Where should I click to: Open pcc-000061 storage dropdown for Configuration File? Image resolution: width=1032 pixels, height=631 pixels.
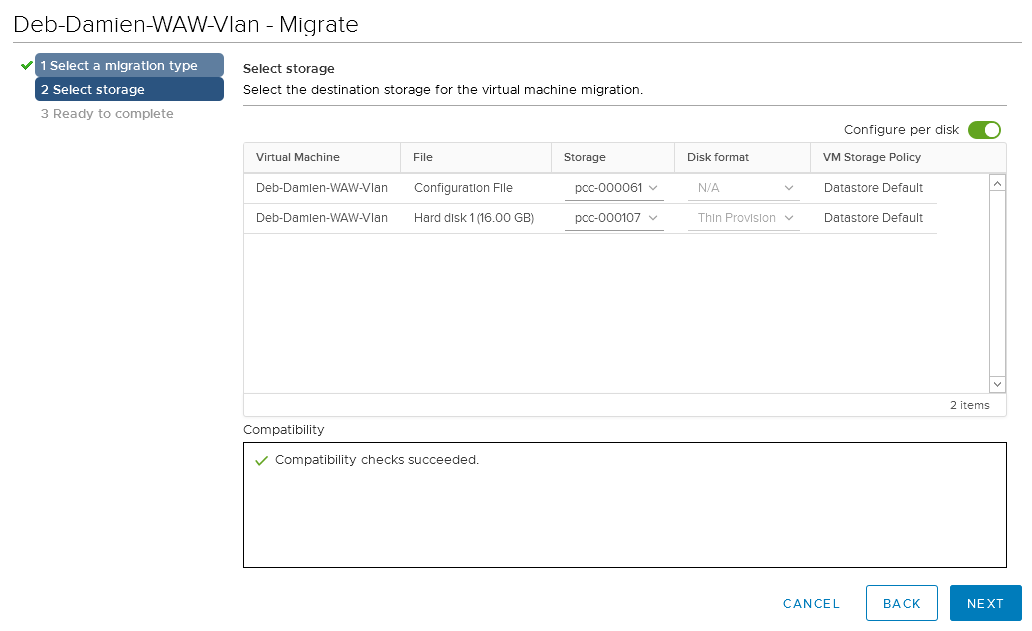(615, 187)
